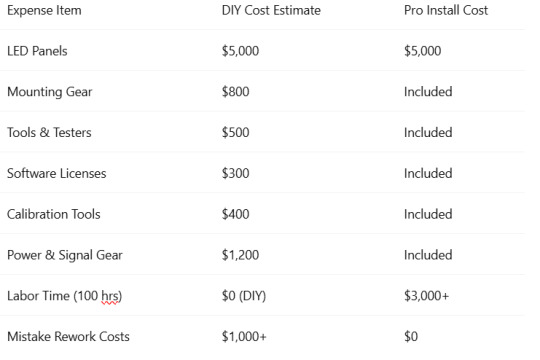Click Included in the Mounting Gear row
The image size is (540, 360).
click(x=428, y=92)
